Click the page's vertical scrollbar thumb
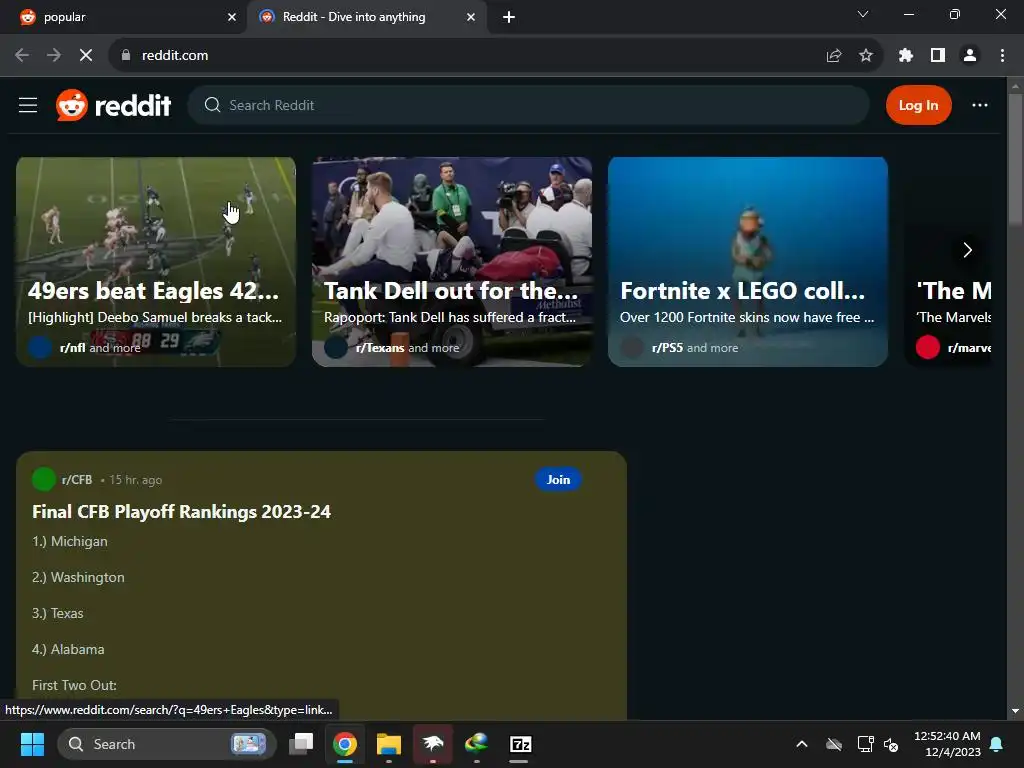This screenshot has height=768, width=1024. click(x=1015, y=160)
